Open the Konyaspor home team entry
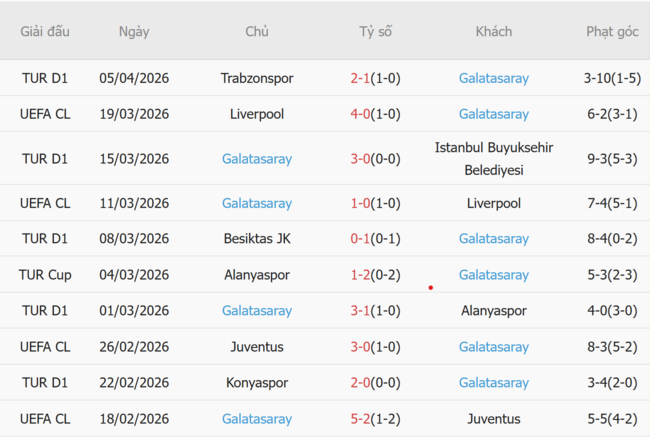Screen dimensions: 650x444 pos(257,383)
